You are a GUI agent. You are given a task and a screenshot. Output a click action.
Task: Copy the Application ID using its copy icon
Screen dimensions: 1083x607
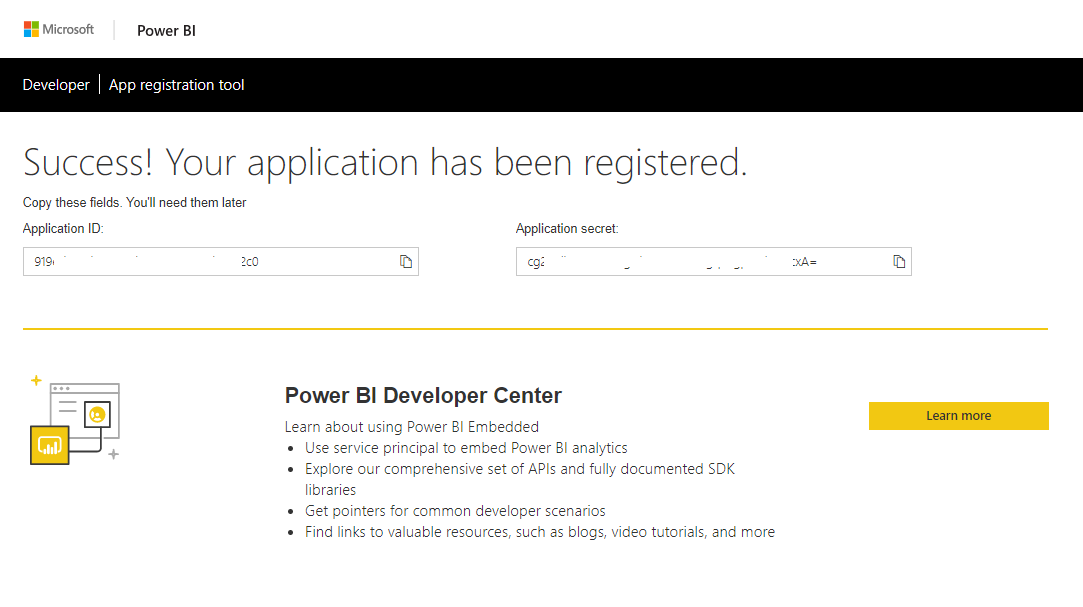406,262
